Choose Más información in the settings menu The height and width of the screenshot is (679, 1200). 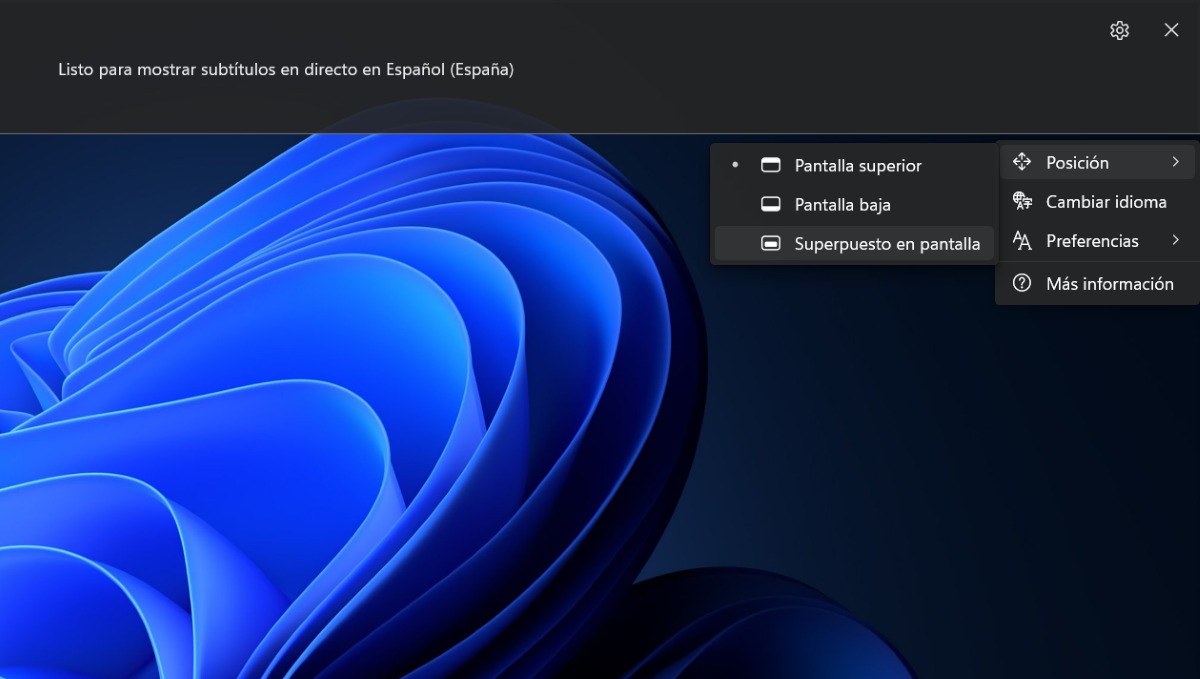point(1097,284)
